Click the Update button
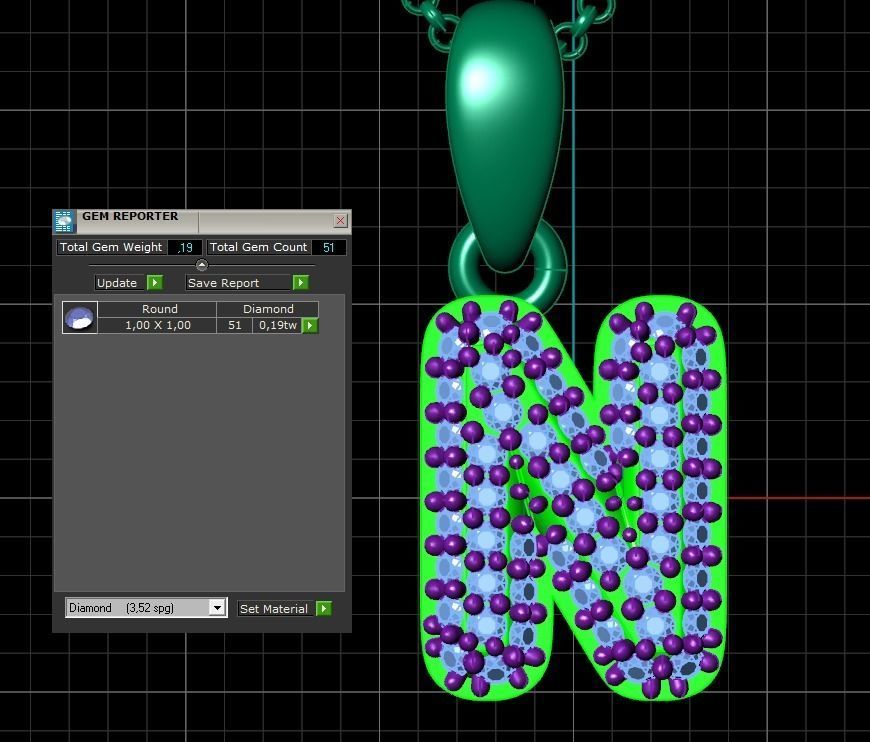This screenshot has height=742, width=870. pyautogui.click(x=120, y=282)
